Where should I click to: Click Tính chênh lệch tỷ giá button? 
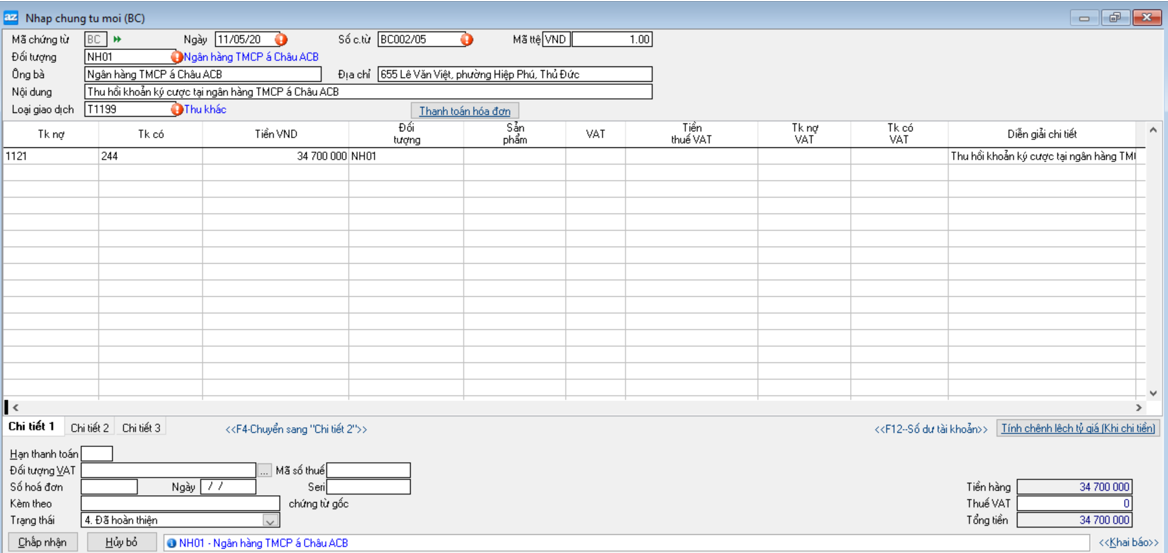(x=1079, y=428)
